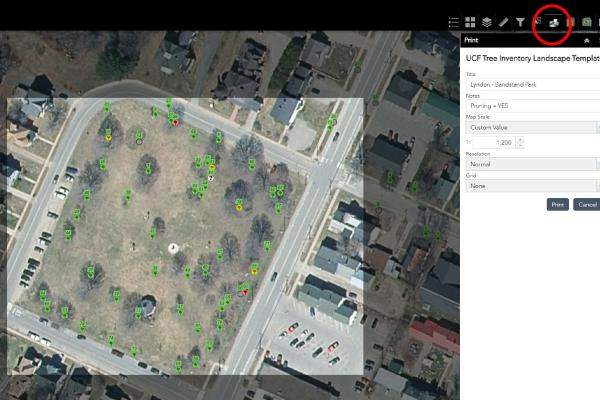Click the green toolbar icon at far right
Image resolution: width=600 pixels, height=400 pixels.
[x=586, y=21]
